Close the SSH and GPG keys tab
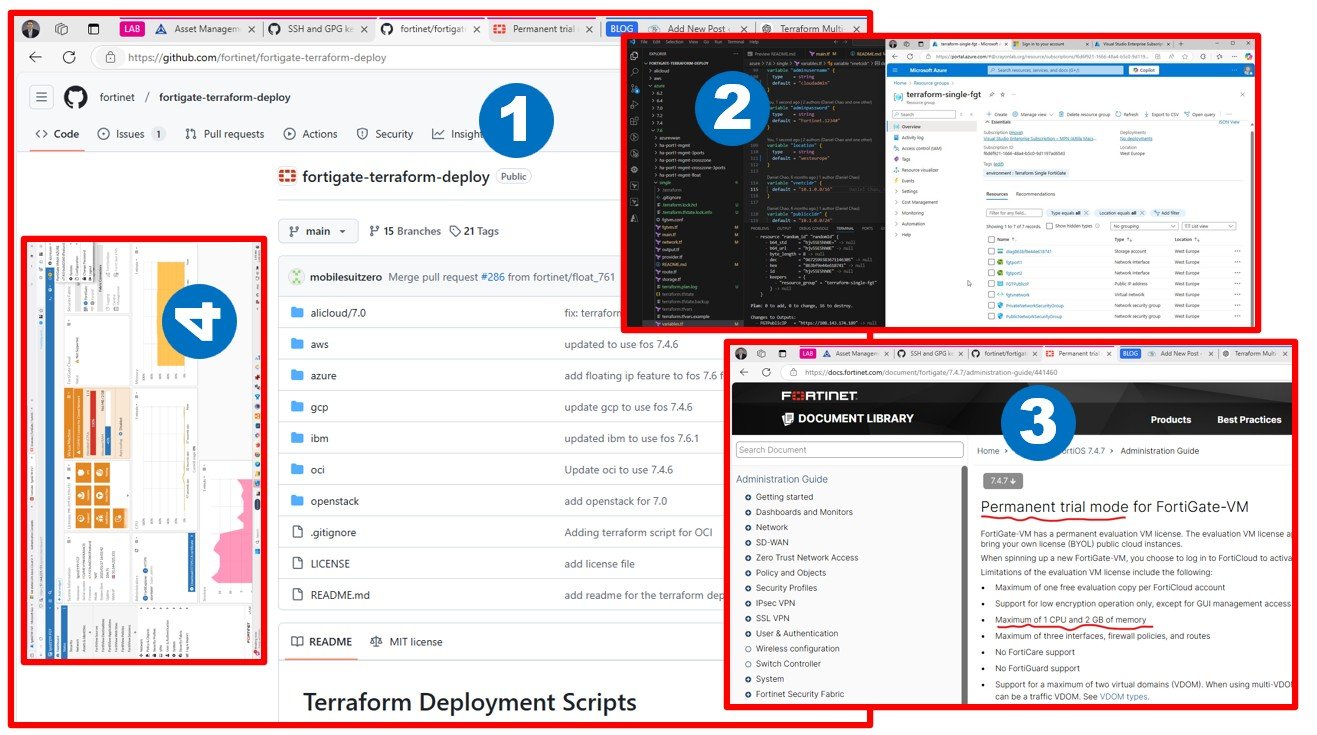Image resolution: width=1317 pixels, height=735 pixels. click(x=365, y=29)
